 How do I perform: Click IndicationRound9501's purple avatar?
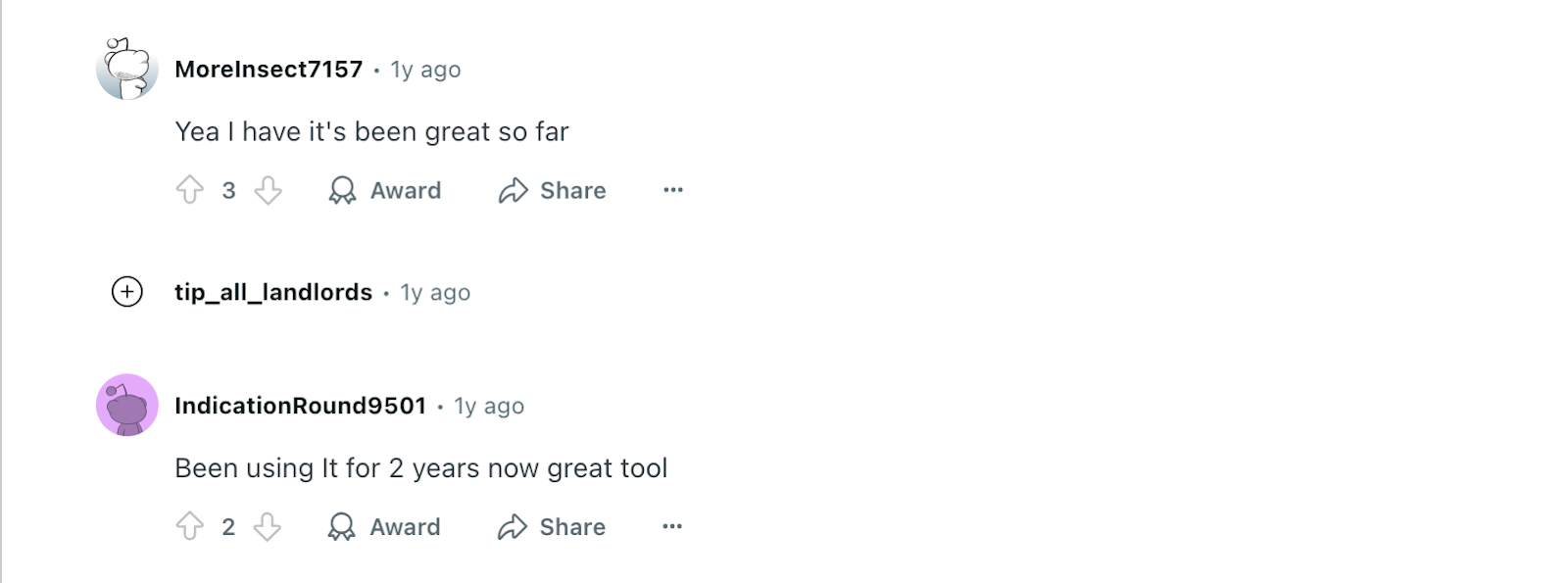(127, 405)
